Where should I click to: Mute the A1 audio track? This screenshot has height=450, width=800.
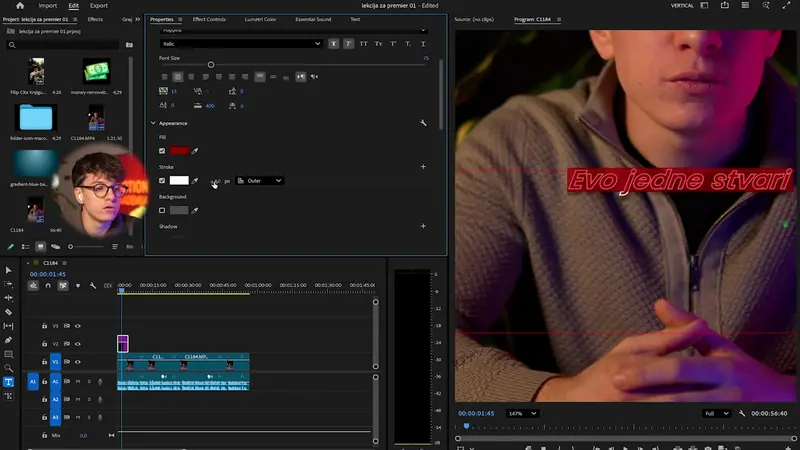click(x=78, y=381)
